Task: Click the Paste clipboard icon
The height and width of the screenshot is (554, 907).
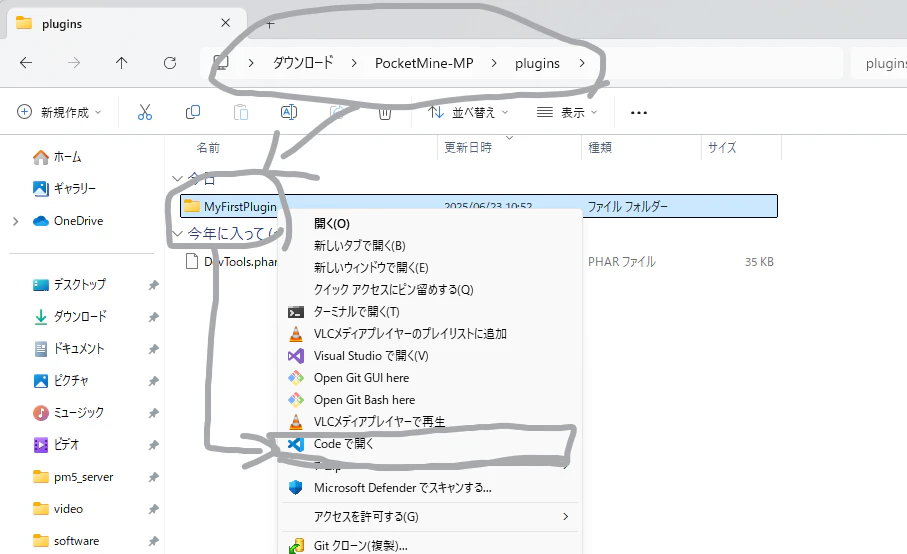Action: pos(241,112)
